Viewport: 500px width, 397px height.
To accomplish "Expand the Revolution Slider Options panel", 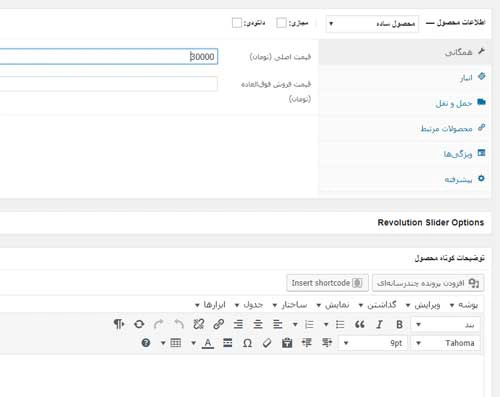I will pyautogui.click(x=245, y=223).
